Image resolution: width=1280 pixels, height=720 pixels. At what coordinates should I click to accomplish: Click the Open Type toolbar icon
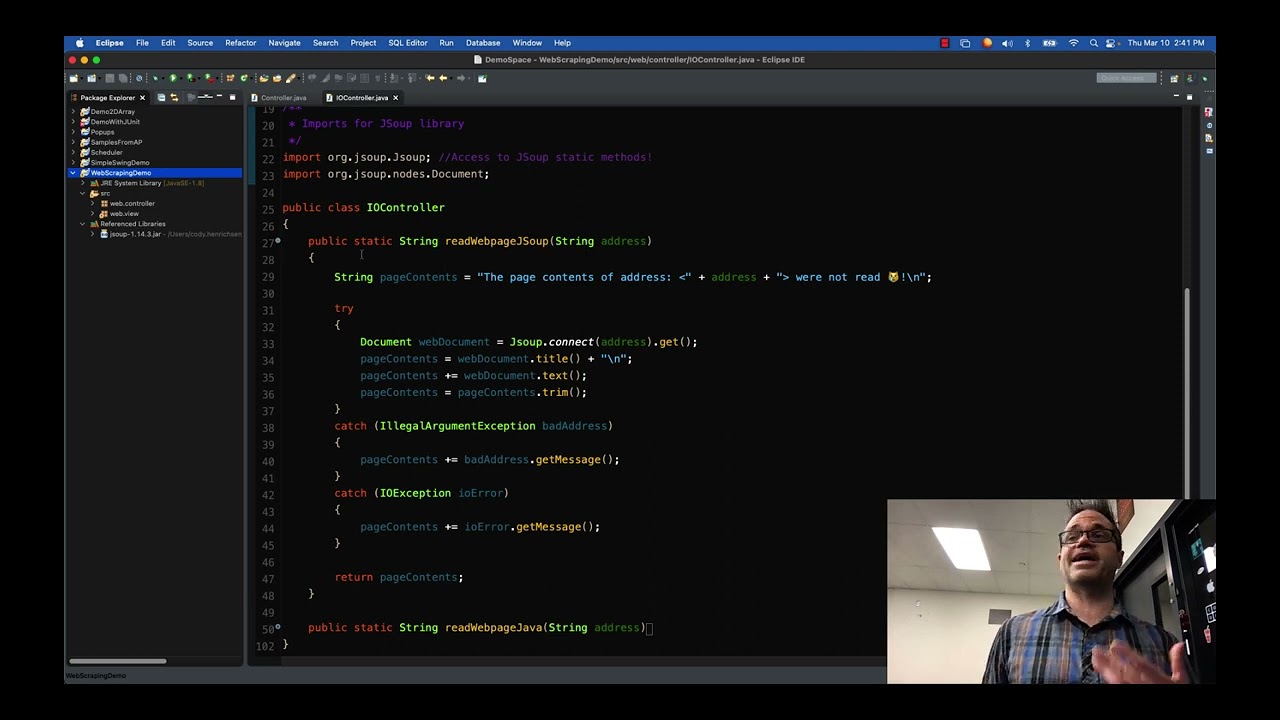[264, 78]
